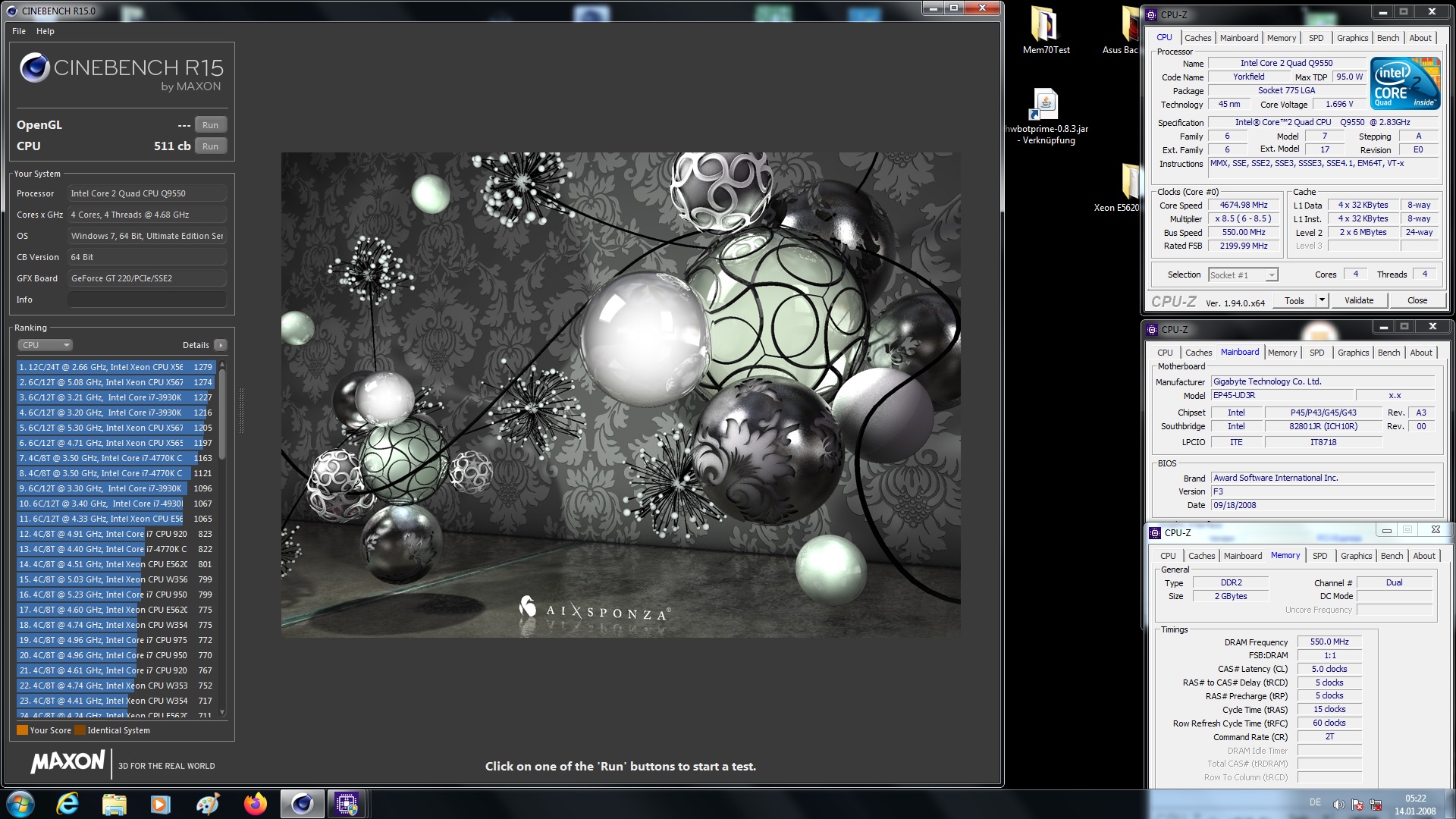Open Windows Media Player taskbar icon
The image size is (1456, 819).
[x=161, y=804]
